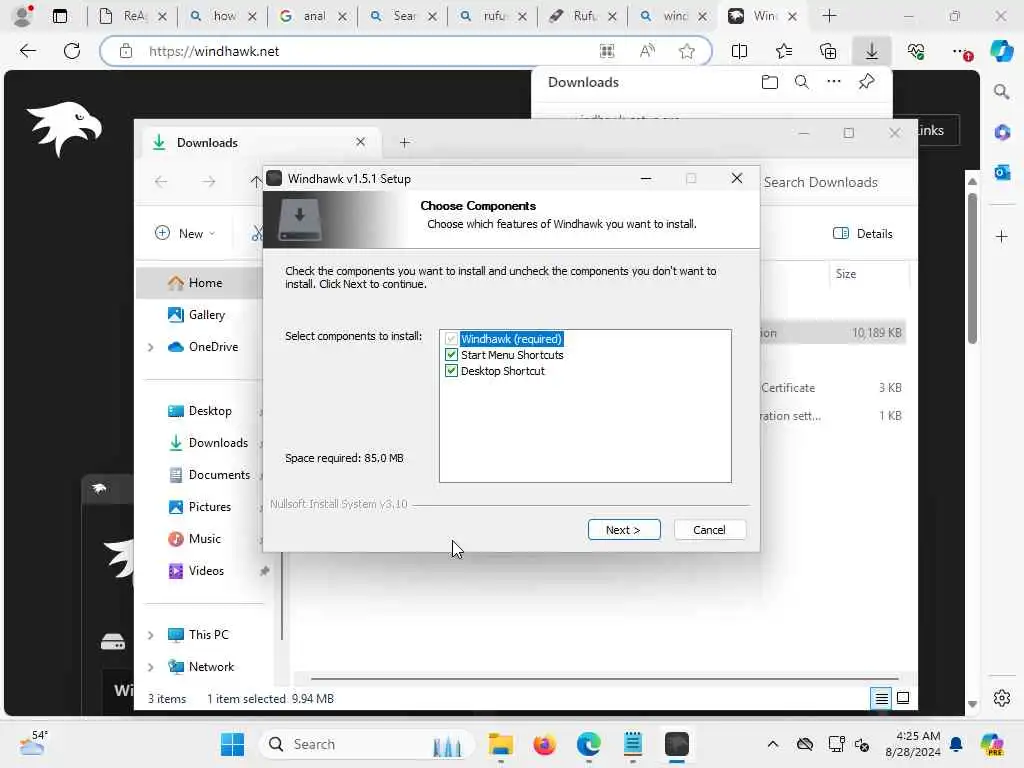
Task: Open the Windows Start menu
Action: coord(232,744)
